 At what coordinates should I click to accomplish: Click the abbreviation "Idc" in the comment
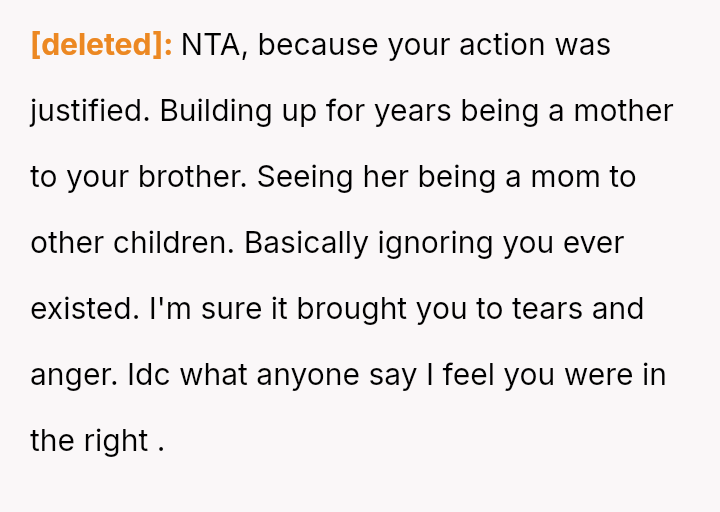coord(149,375)
